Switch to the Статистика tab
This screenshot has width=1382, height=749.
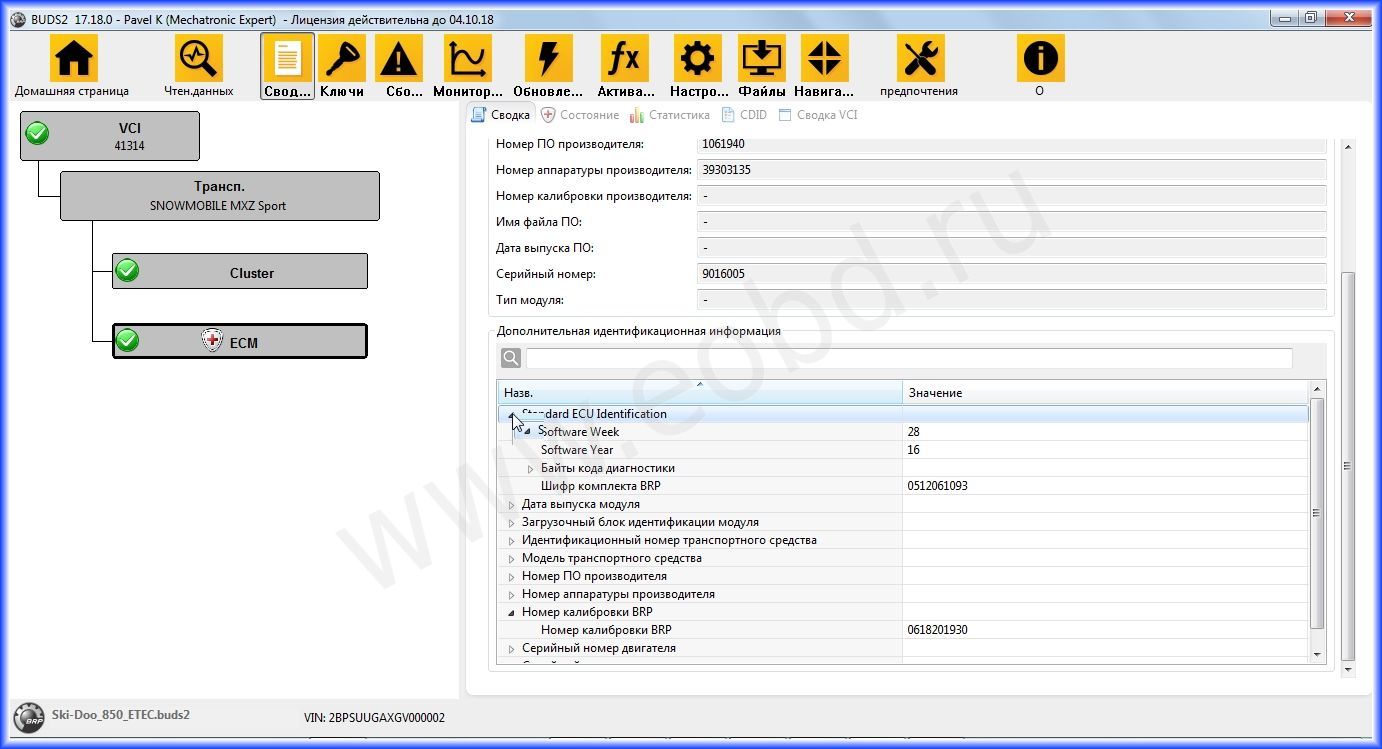(x=670, y=115)
